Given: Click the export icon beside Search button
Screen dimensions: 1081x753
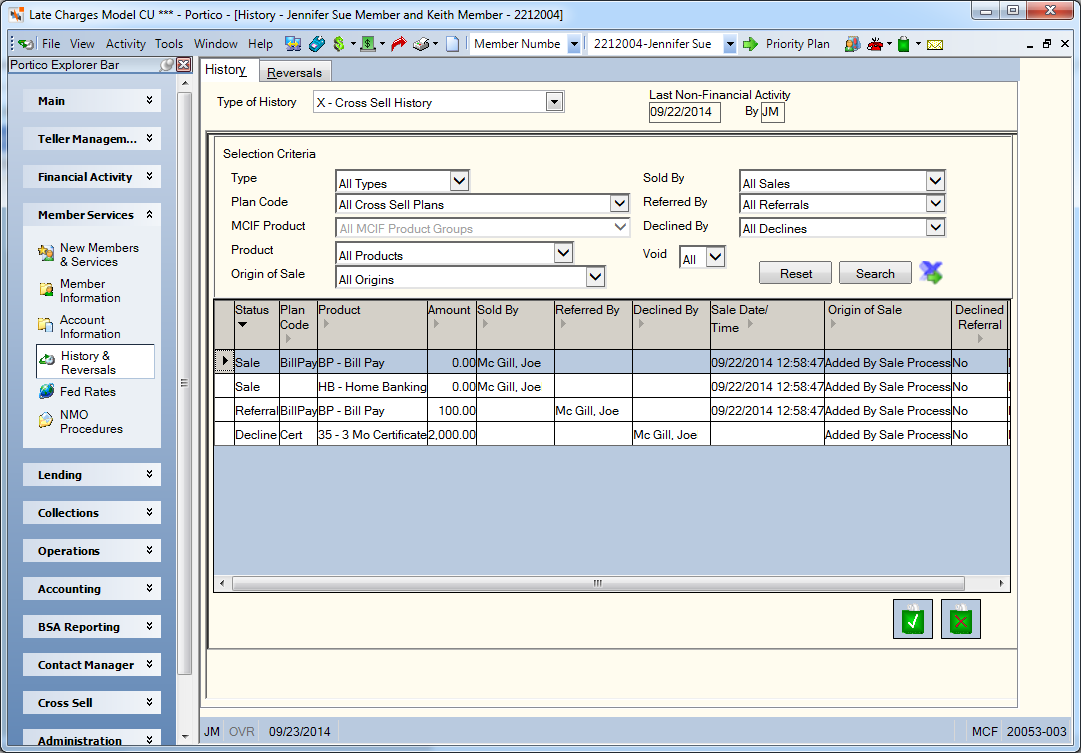Looking at the screenshot, I should [931, 272].
